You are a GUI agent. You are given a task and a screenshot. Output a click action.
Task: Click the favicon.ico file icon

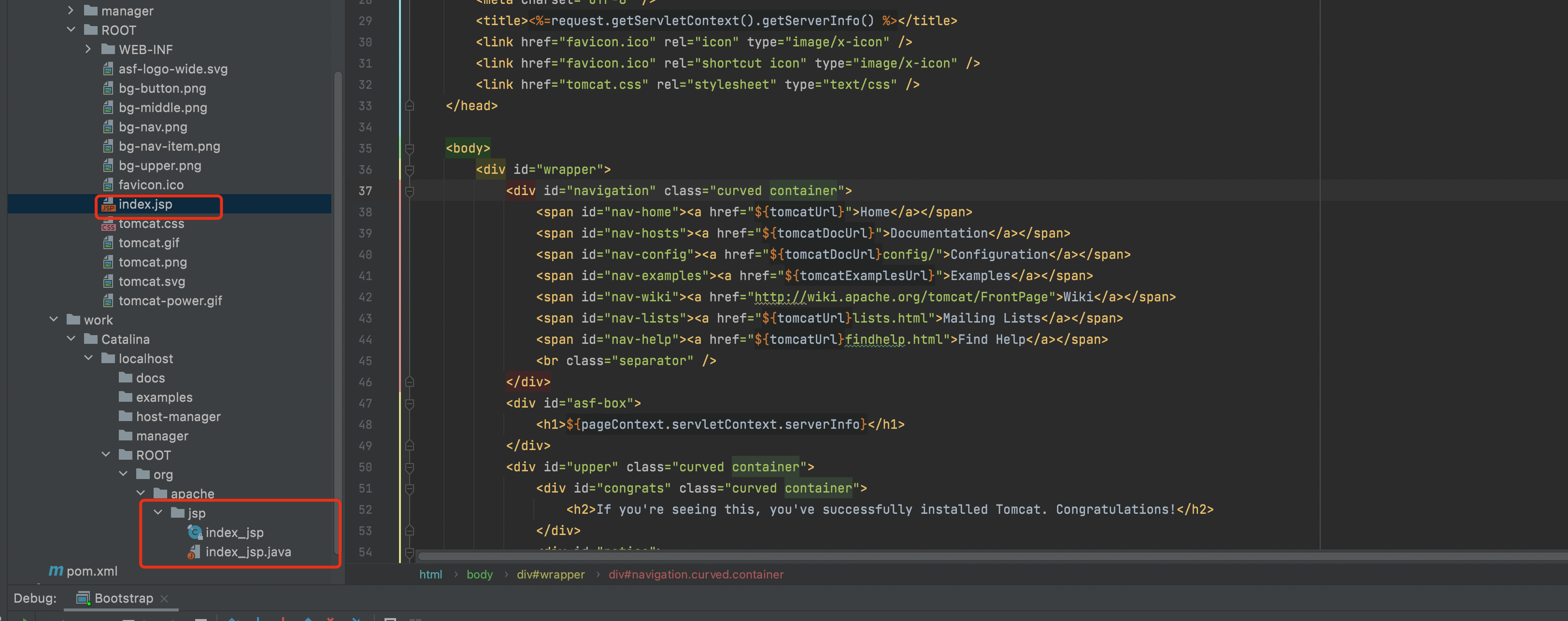(108, 184)
